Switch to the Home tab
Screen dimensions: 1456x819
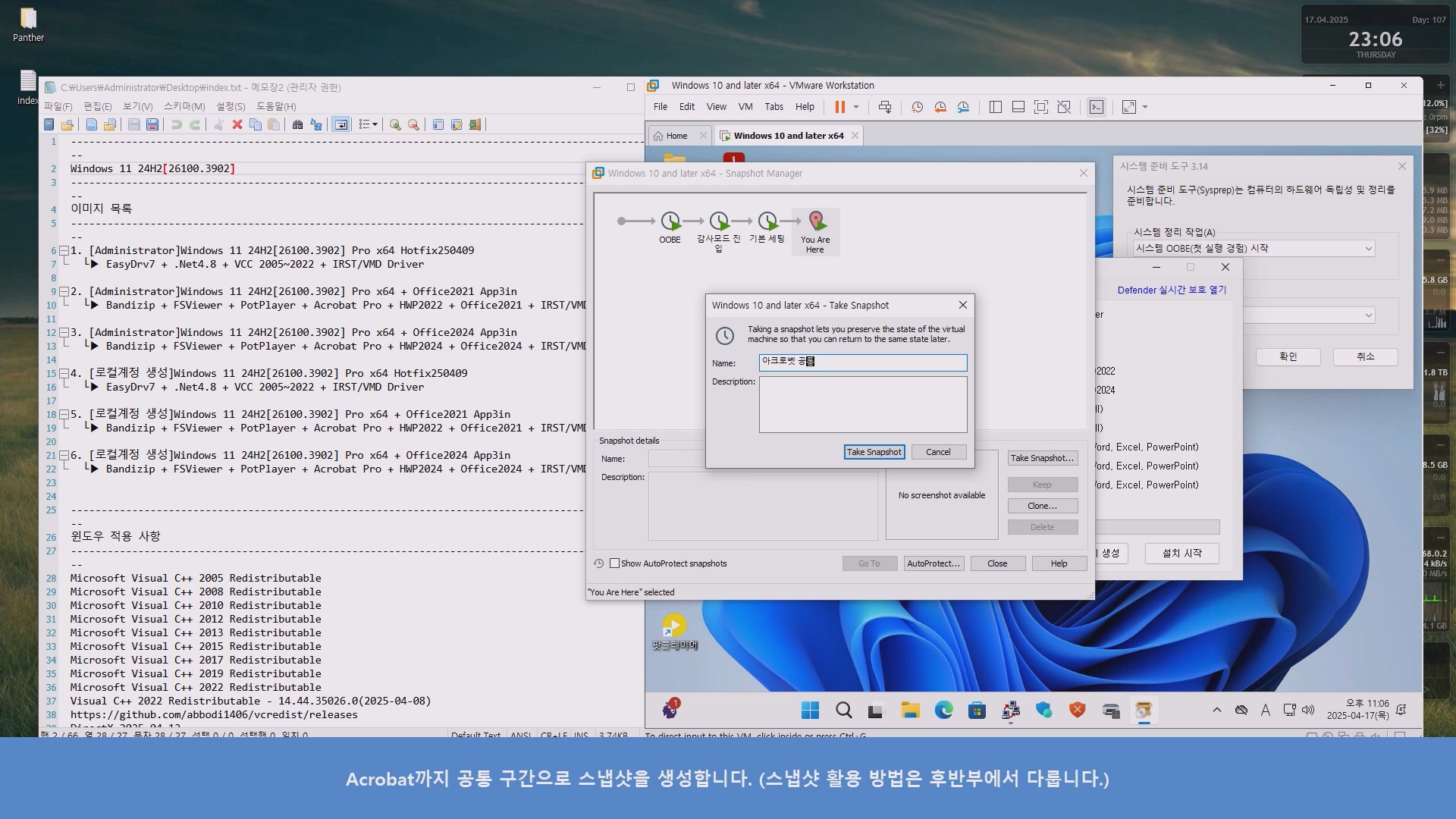pos(676,136)
